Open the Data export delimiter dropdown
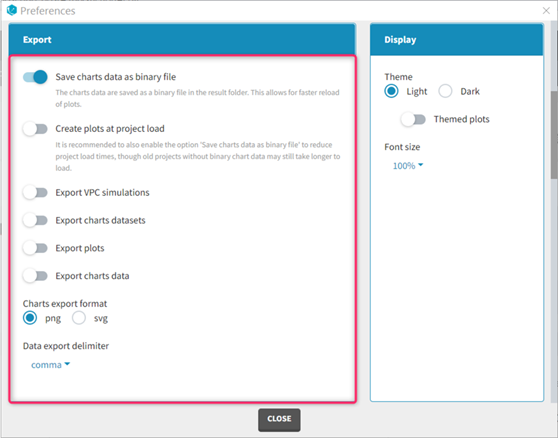Image resolution: width=558 pixels, height=438 pixels. tap(51, 365)
